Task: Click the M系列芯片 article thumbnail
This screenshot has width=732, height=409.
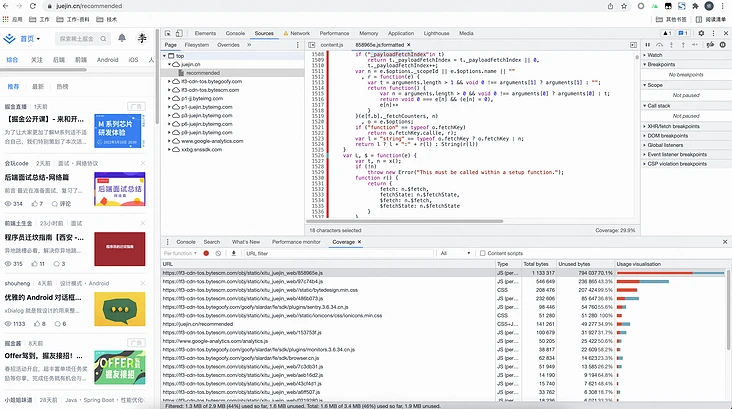Action: pyautogui.click(x=118, y=130)
